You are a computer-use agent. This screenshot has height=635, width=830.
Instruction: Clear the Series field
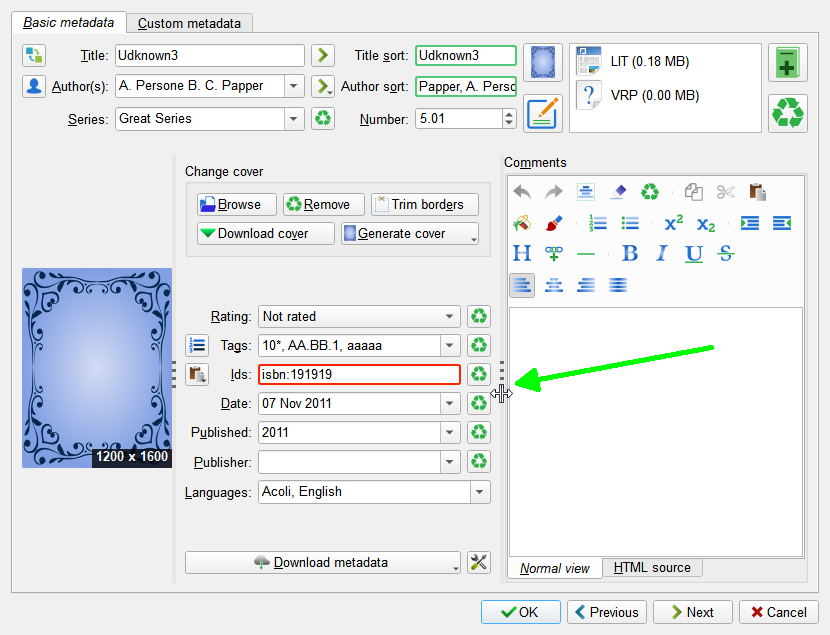323,119
